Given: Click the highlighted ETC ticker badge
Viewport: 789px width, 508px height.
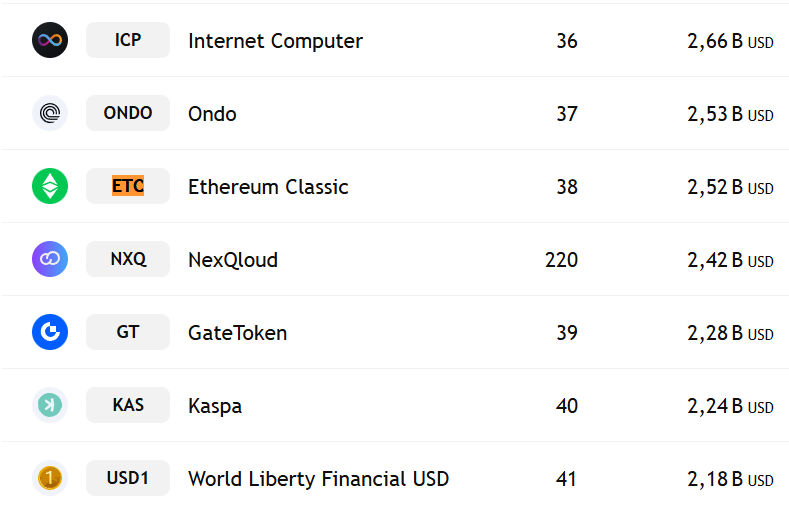Looking at the screenshot, I should (128, 186).
